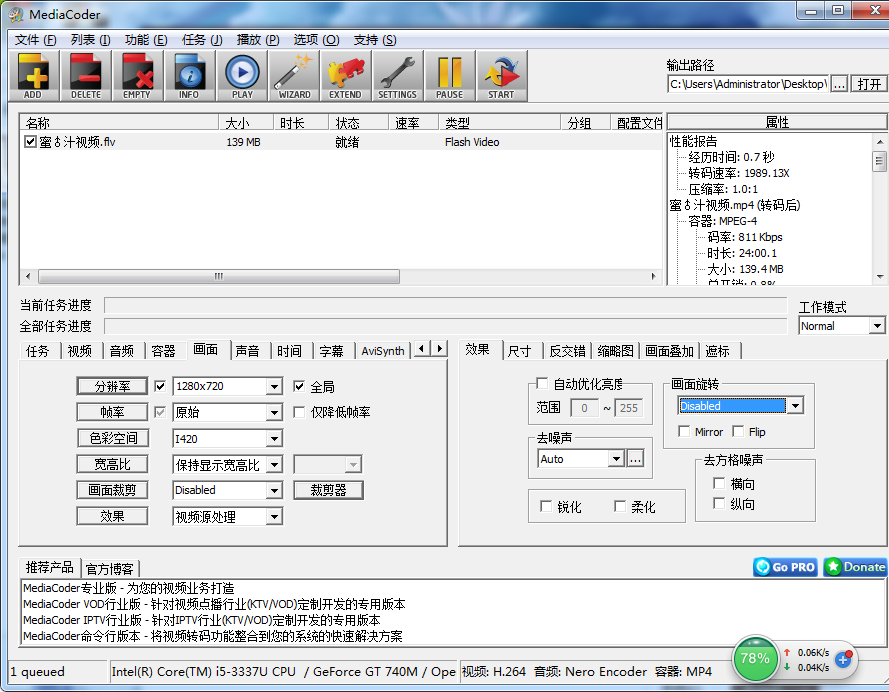The height and width of the screenshot is (692, 889).
Task: Click the 打开 output folder button
Action: [x=869, y=84]
